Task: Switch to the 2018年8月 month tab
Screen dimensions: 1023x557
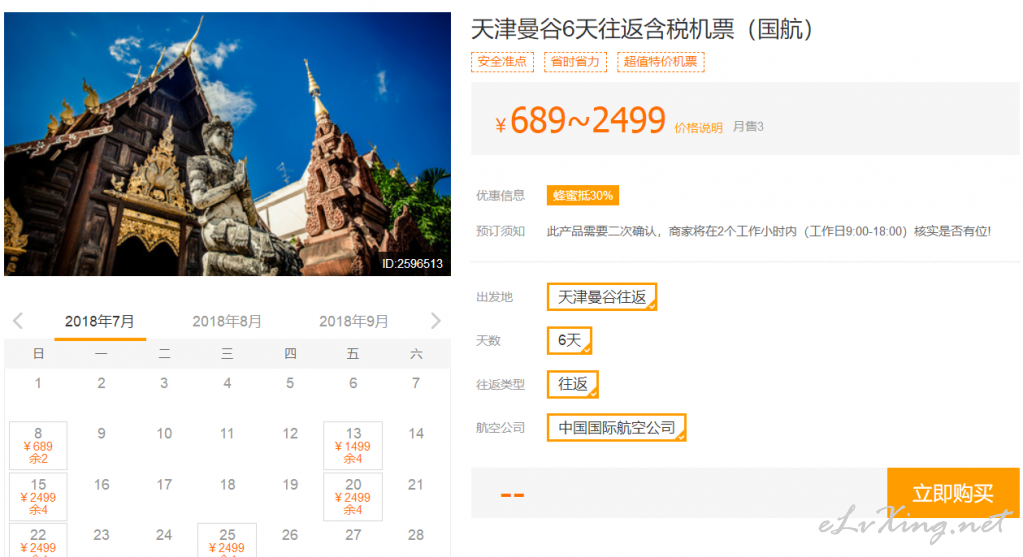Action: click(226, 322)
